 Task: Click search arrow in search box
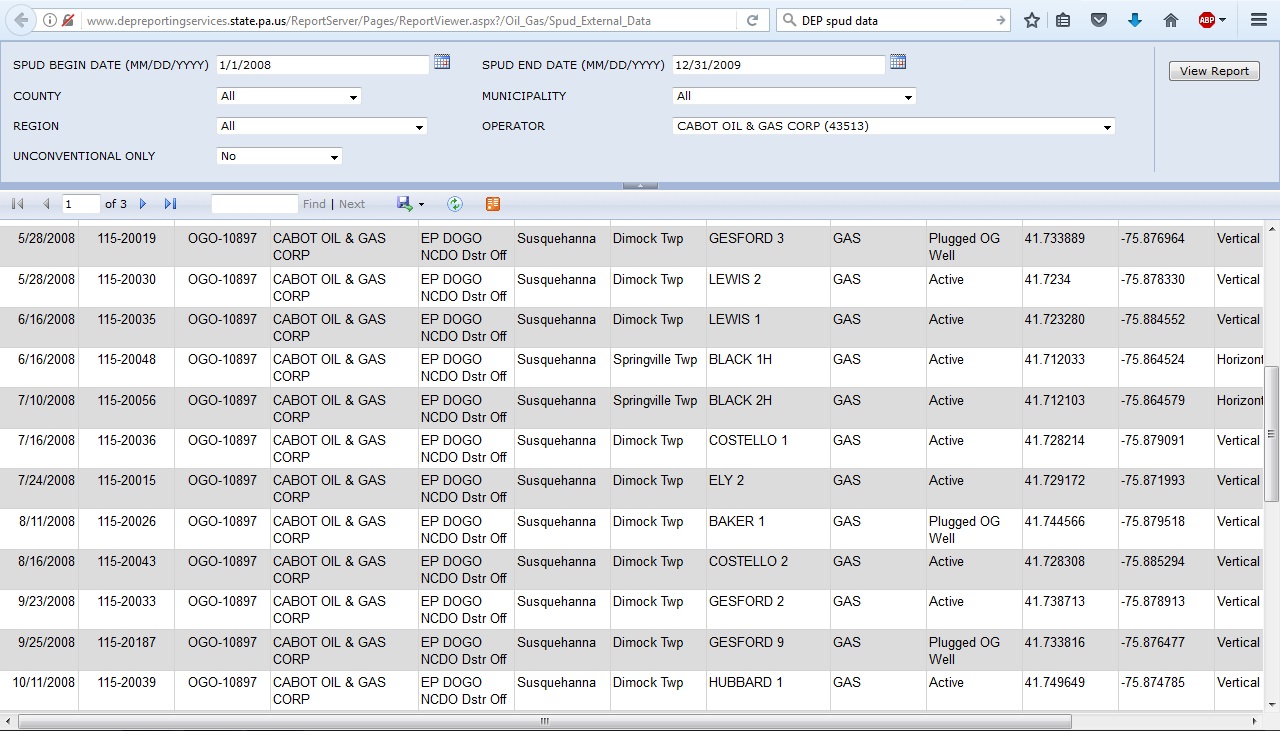[1000, 20]
